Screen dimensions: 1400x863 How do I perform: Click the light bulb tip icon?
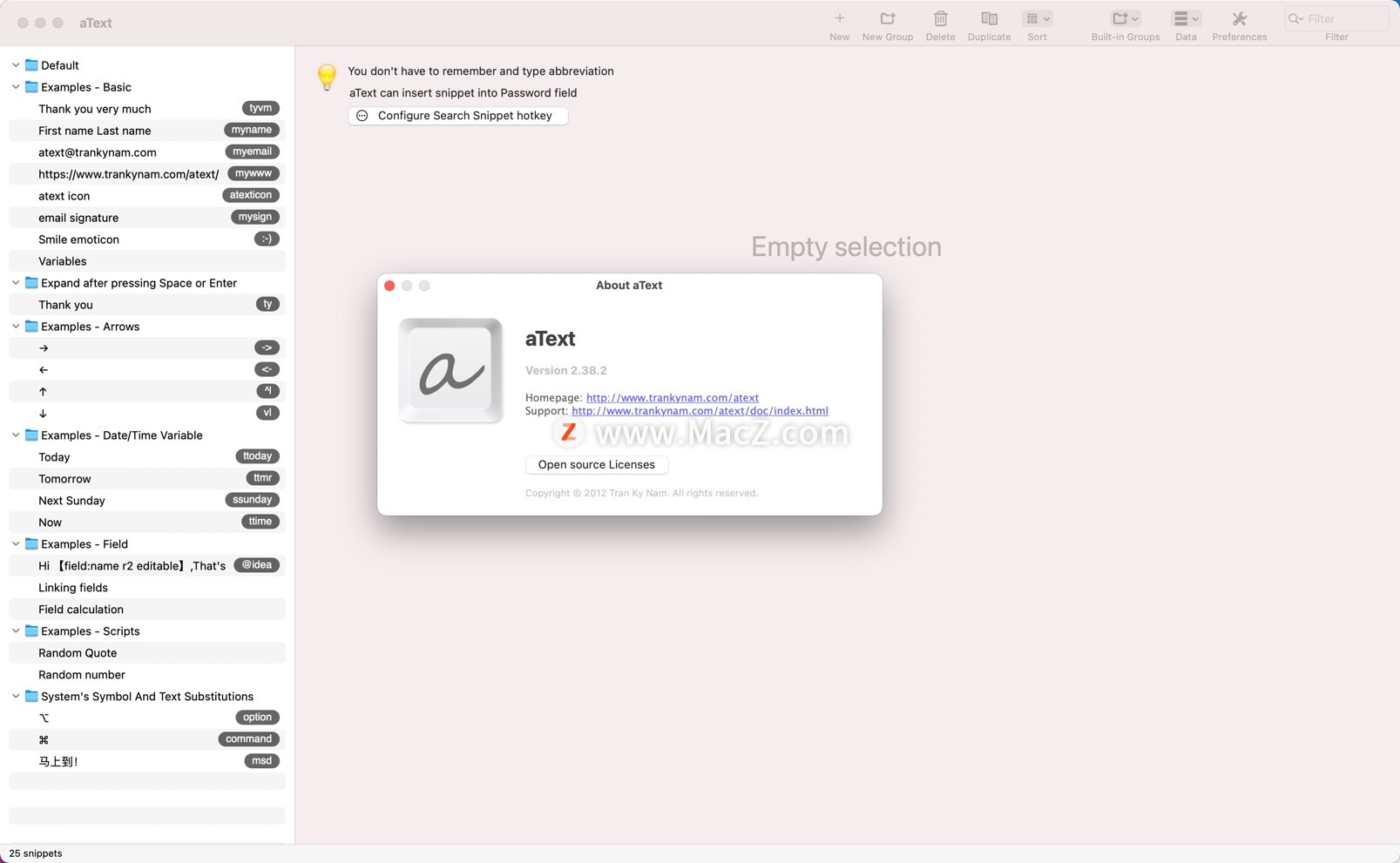click(327, 77)
